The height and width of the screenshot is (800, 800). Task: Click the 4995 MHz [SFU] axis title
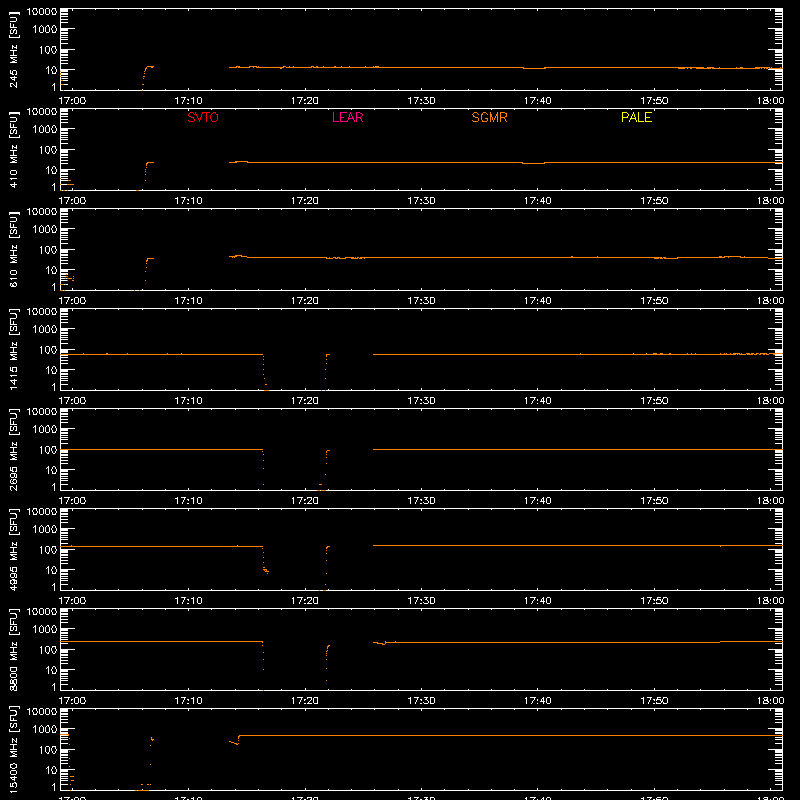(14, 549)
